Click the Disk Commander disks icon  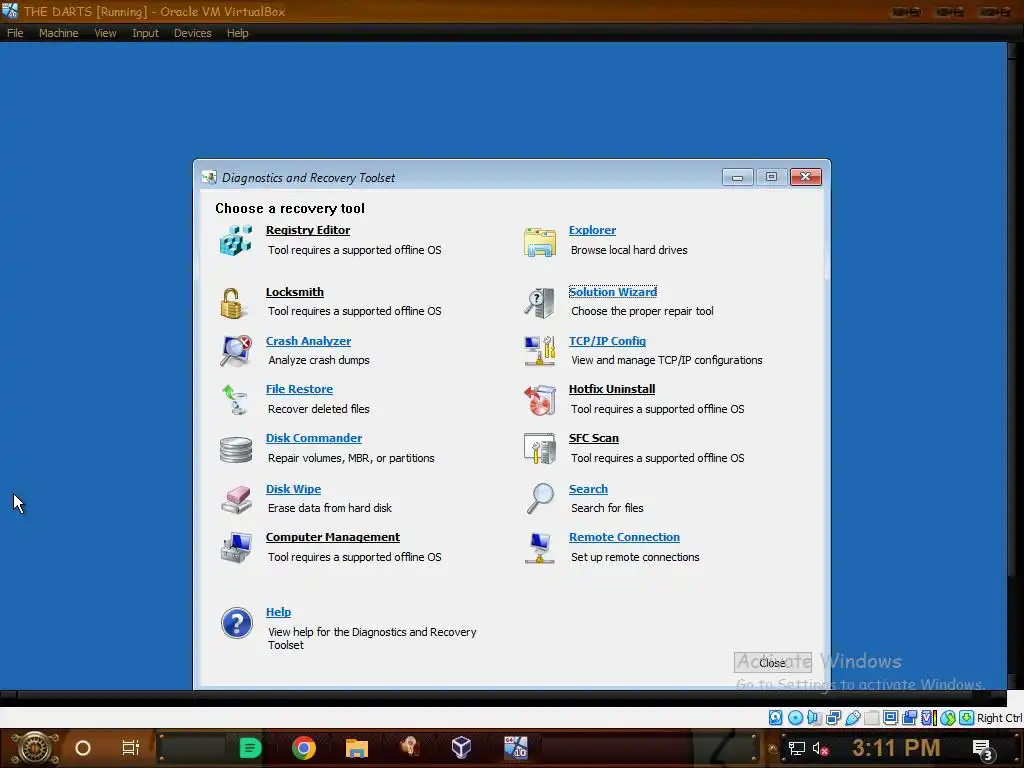[x=236, y=450]
